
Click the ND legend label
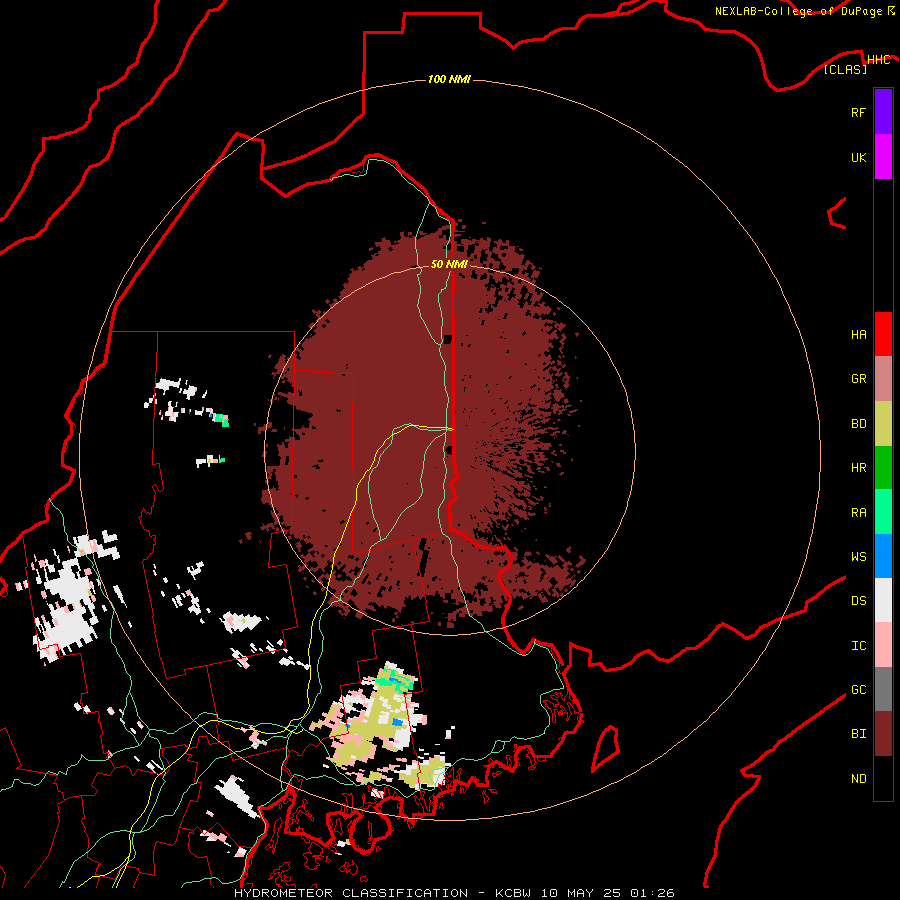pyautogui.click(x=858, y=779)
